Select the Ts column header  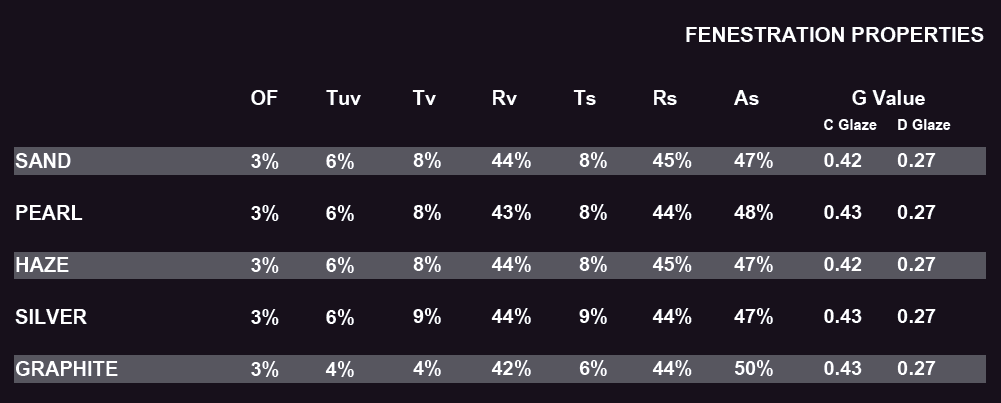tap(584, 98)
